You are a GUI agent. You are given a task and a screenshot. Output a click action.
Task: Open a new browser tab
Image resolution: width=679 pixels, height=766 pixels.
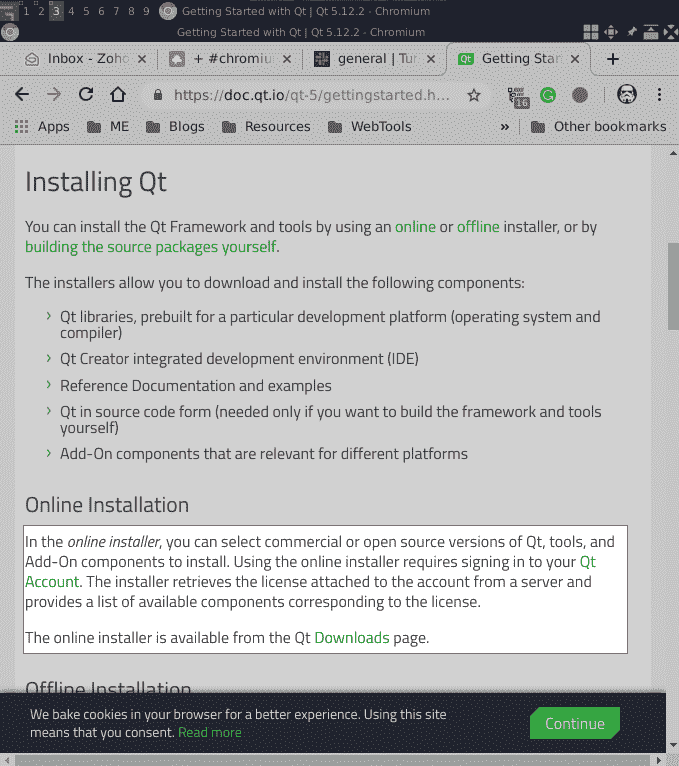coord(613,59)
